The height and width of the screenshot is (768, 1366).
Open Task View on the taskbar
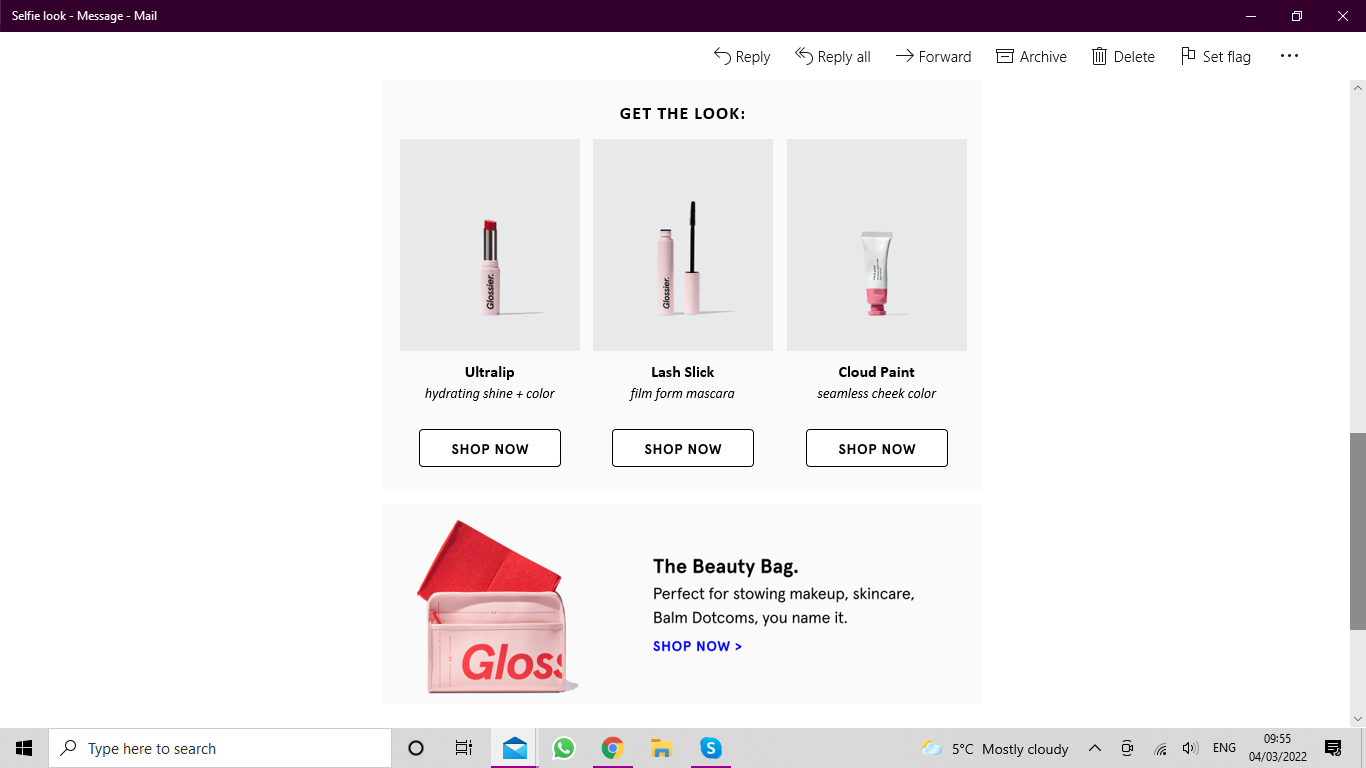click(464, 748)
